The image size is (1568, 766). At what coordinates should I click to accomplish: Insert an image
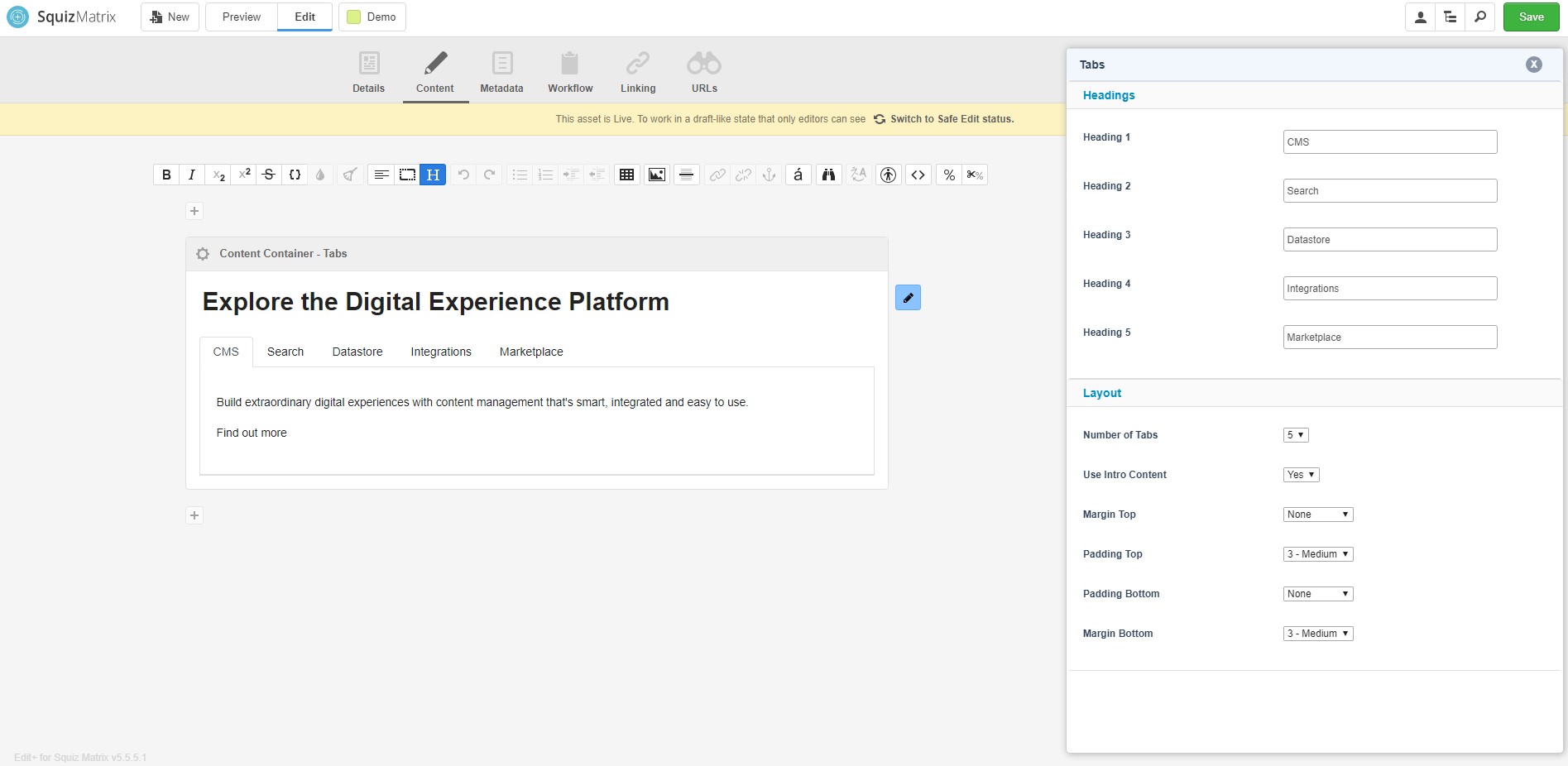pyautogui.click(x=657, y=175)
